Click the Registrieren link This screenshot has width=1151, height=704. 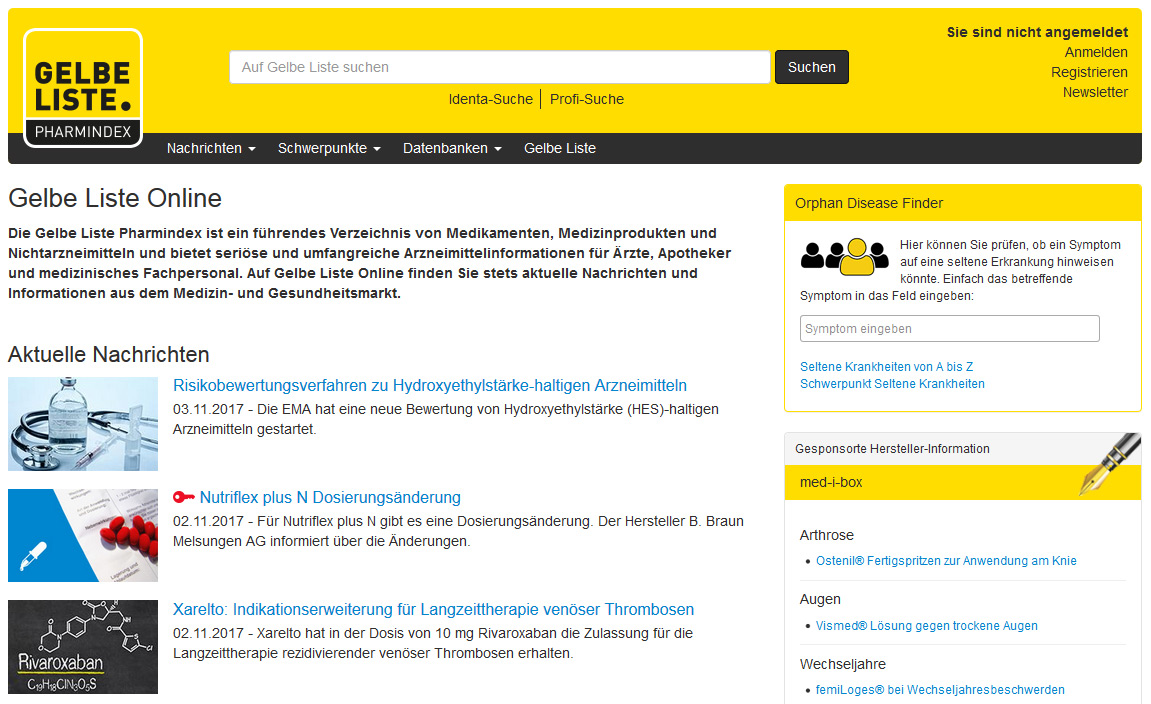(1089, 72)
